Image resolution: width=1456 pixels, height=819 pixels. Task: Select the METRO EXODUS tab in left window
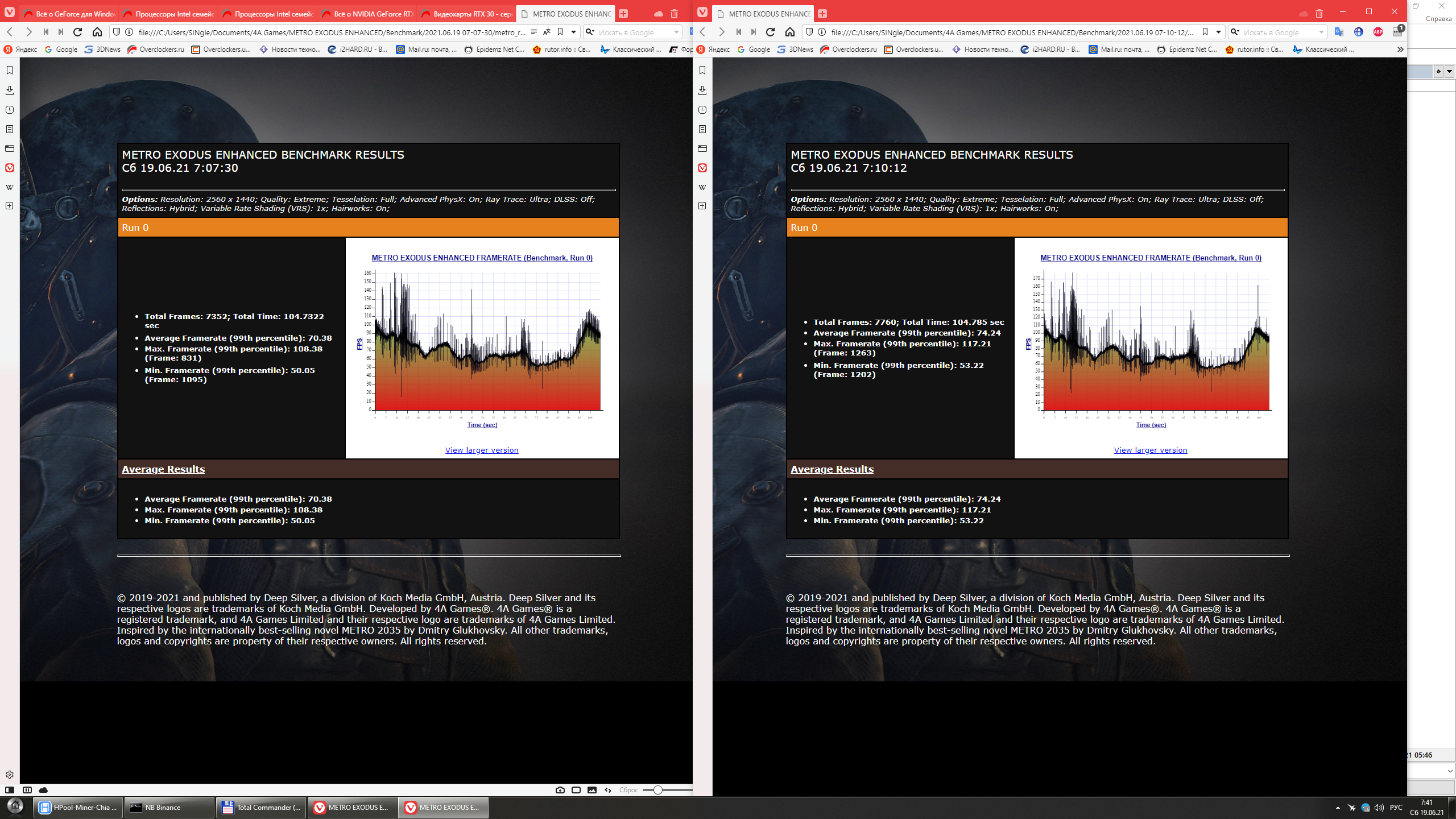pyautogui.click(x=565, y=14)
